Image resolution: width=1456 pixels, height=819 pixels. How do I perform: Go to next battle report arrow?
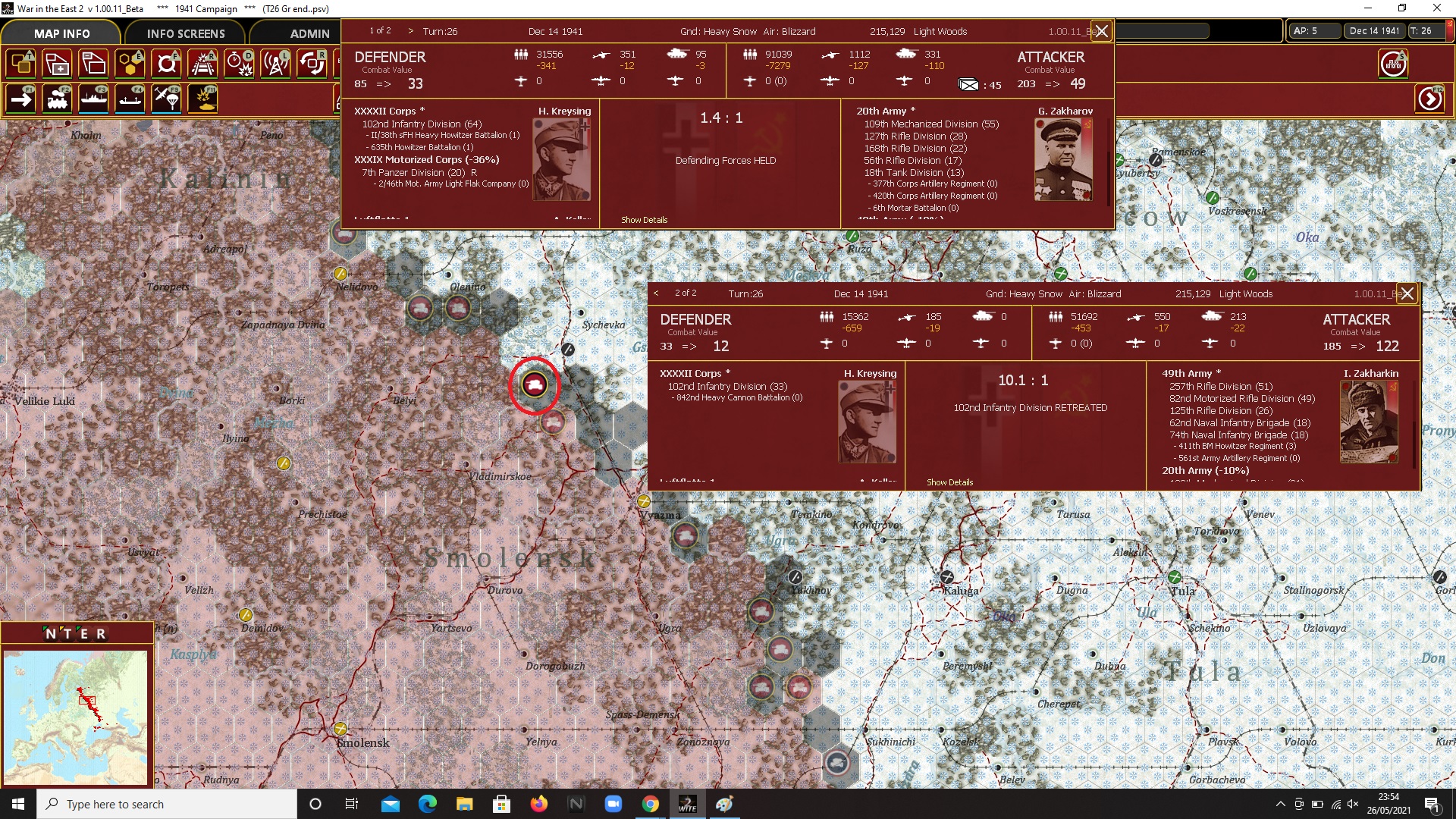411,31
